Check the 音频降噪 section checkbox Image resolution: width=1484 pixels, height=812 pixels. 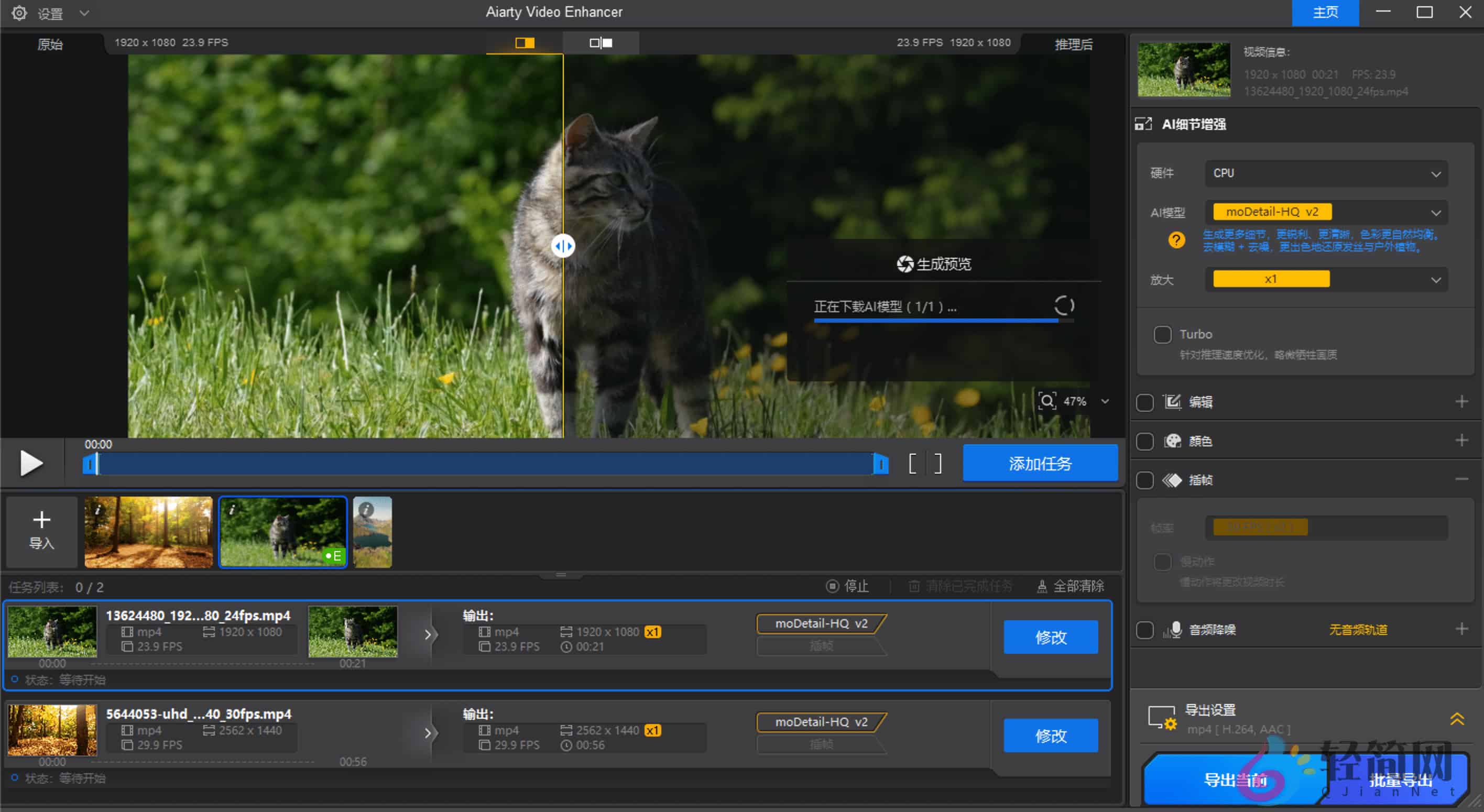pyautogui.click(x=1144, y=630)
